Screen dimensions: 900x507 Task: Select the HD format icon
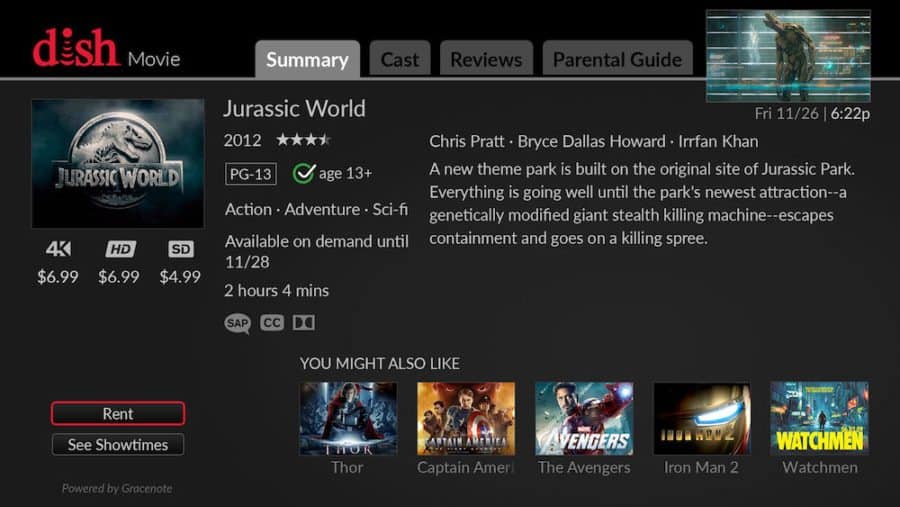(x=119, y=250)
